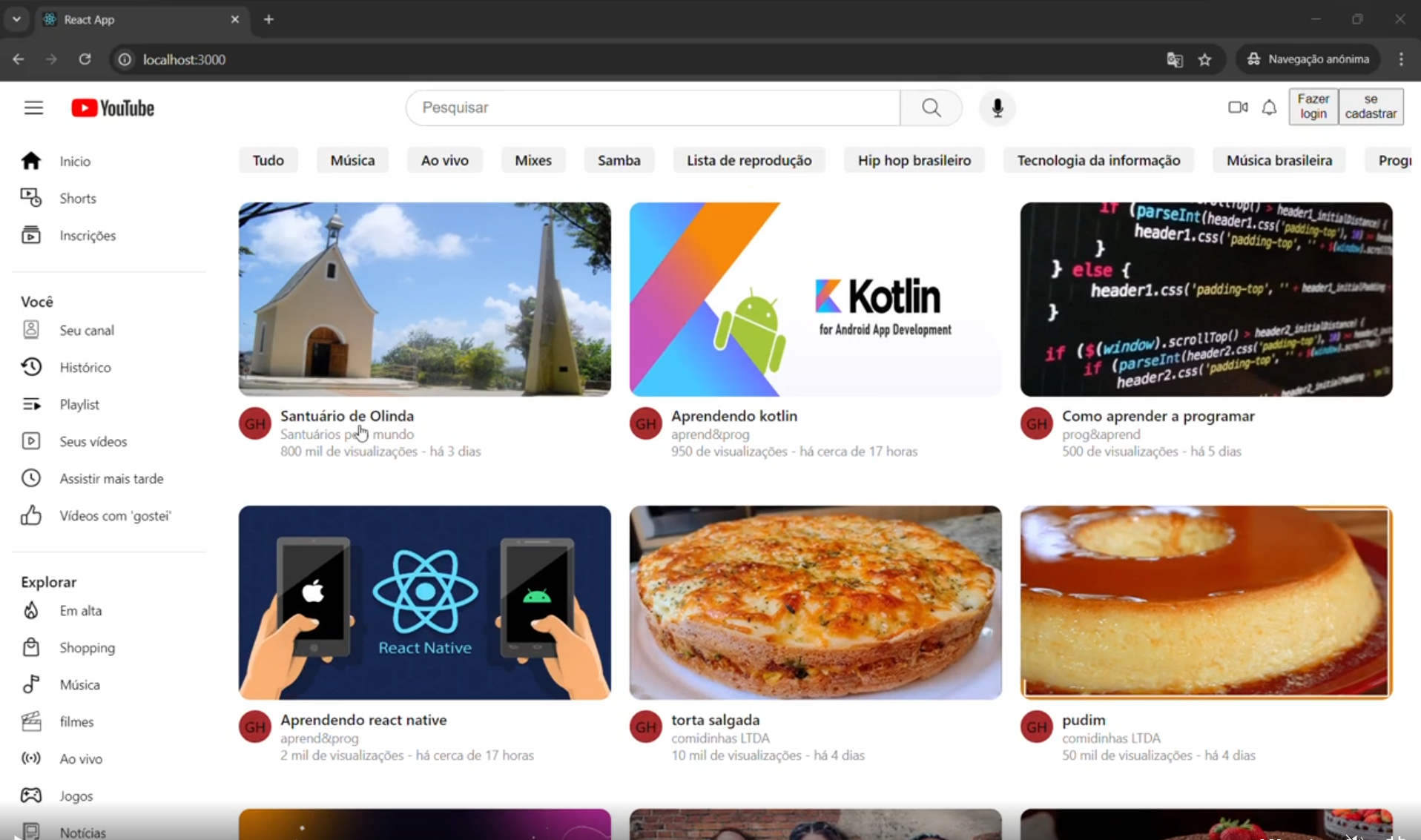
Task: Click the Fazer login button
Action: [1313, 107]
